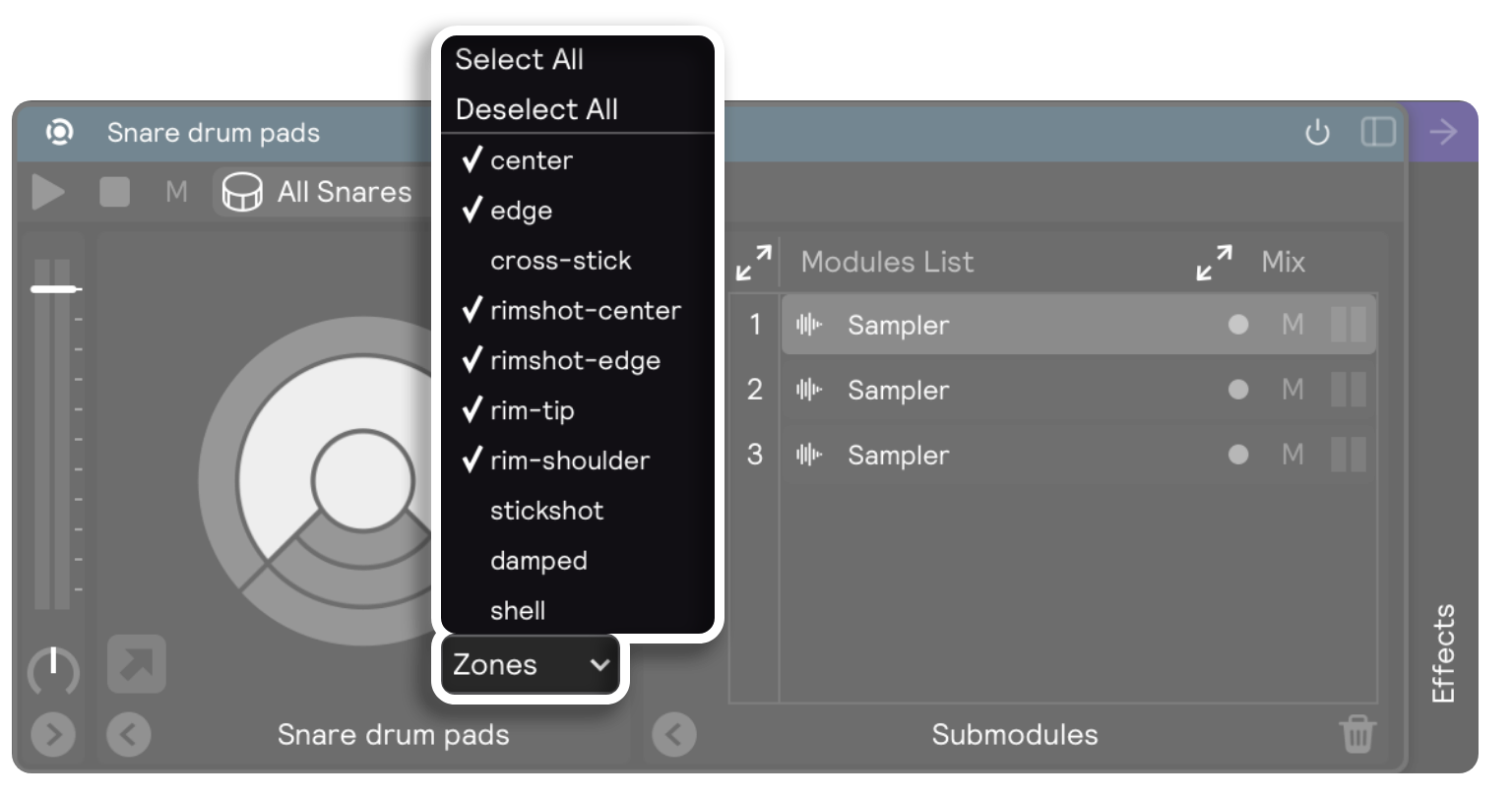This screenshot has height=797, width=1512.
Task: Click the Play button in the module header
Action: pyautogui.click(x=47, y=192)
